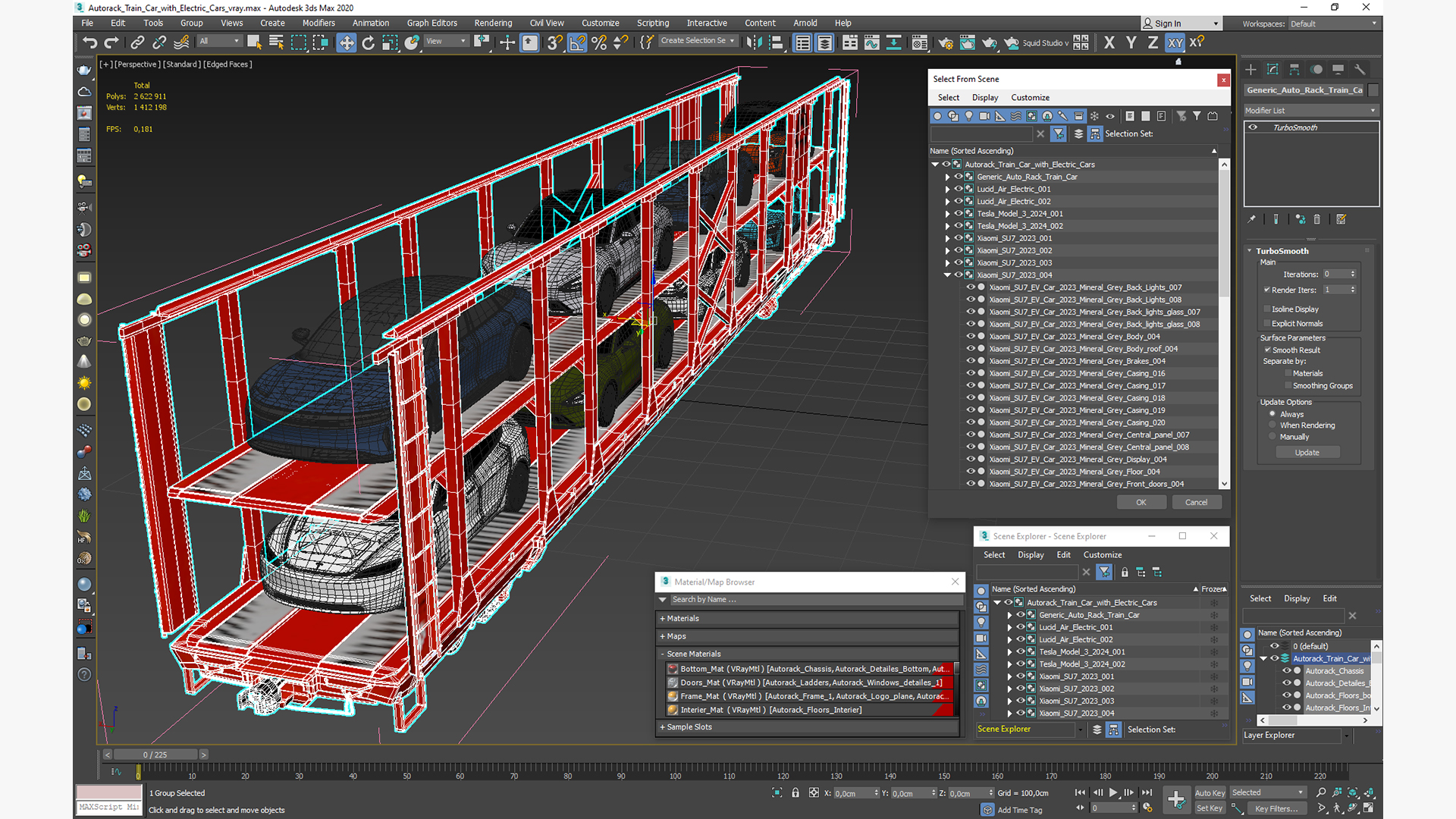1456x819 pixels.
Task: Open the Workspaces Default dropdown
Action: click(1333, 24)
